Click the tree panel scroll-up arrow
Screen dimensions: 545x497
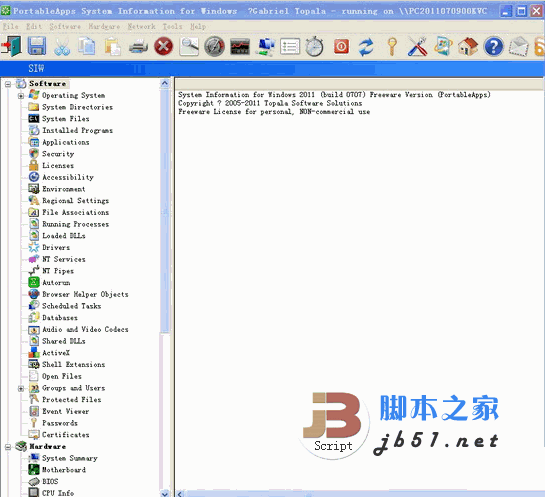tap(165, 83)
